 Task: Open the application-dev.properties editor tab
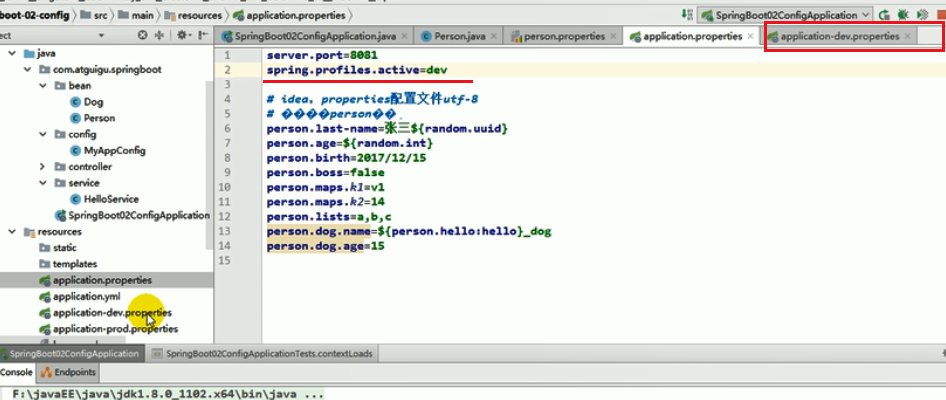click(839, 36)
